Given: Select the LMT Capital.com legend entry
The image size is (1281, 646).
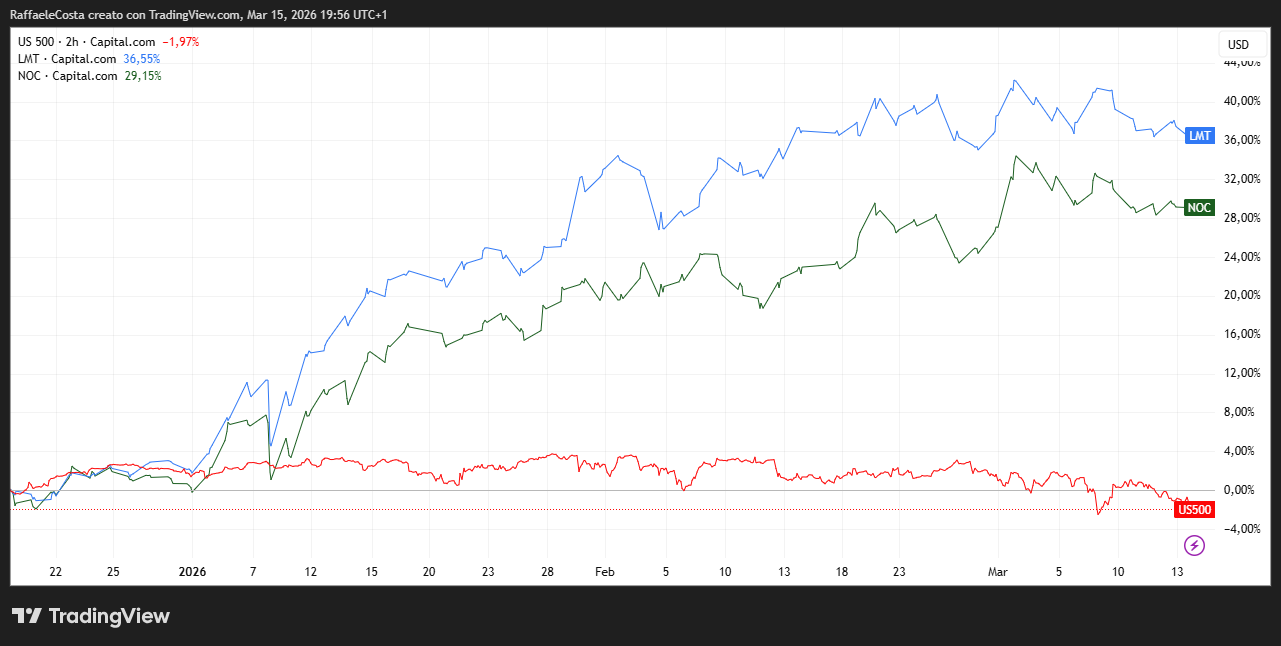Looking at the screenshot, I should (67, 59).
